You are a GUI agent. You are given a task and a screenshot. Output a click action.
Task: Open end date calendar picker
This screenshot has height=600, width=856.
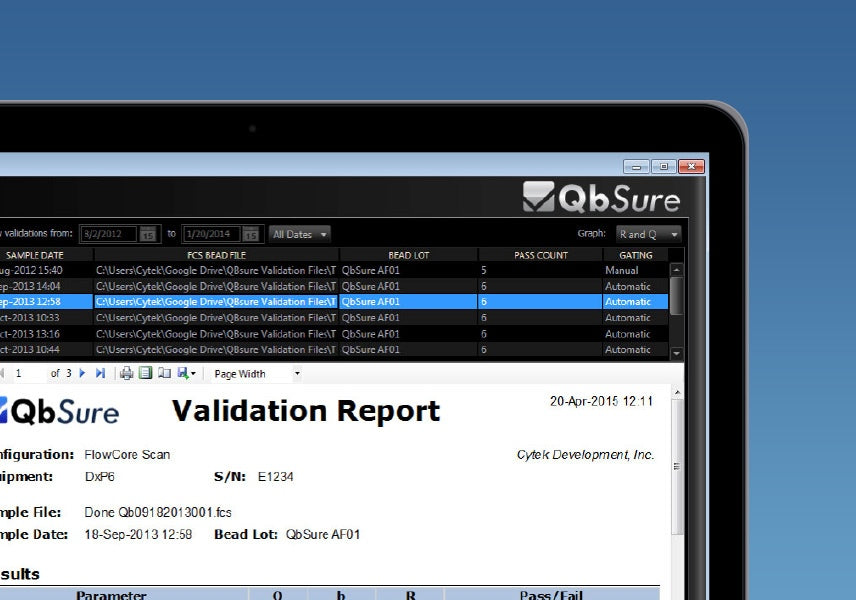[x=251, y=234]
